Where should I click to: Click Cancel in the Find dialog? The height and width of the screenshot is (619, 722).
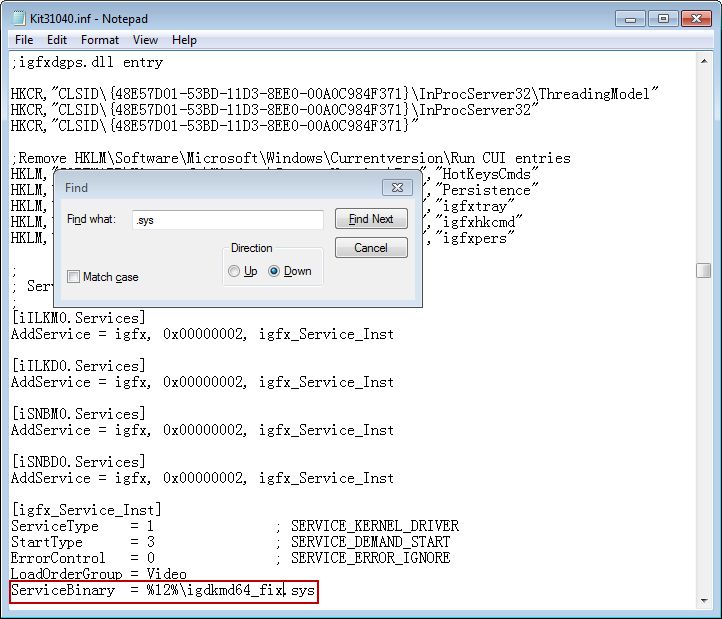pyautogui.click(x=371, y=247)
